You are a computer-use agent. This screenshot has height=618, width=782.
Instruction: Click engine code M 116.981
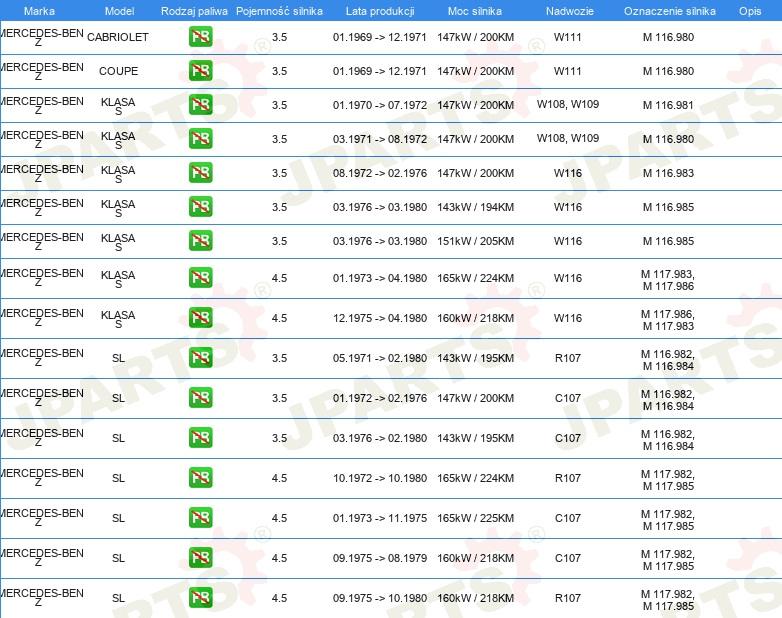(x=668, y=105)
